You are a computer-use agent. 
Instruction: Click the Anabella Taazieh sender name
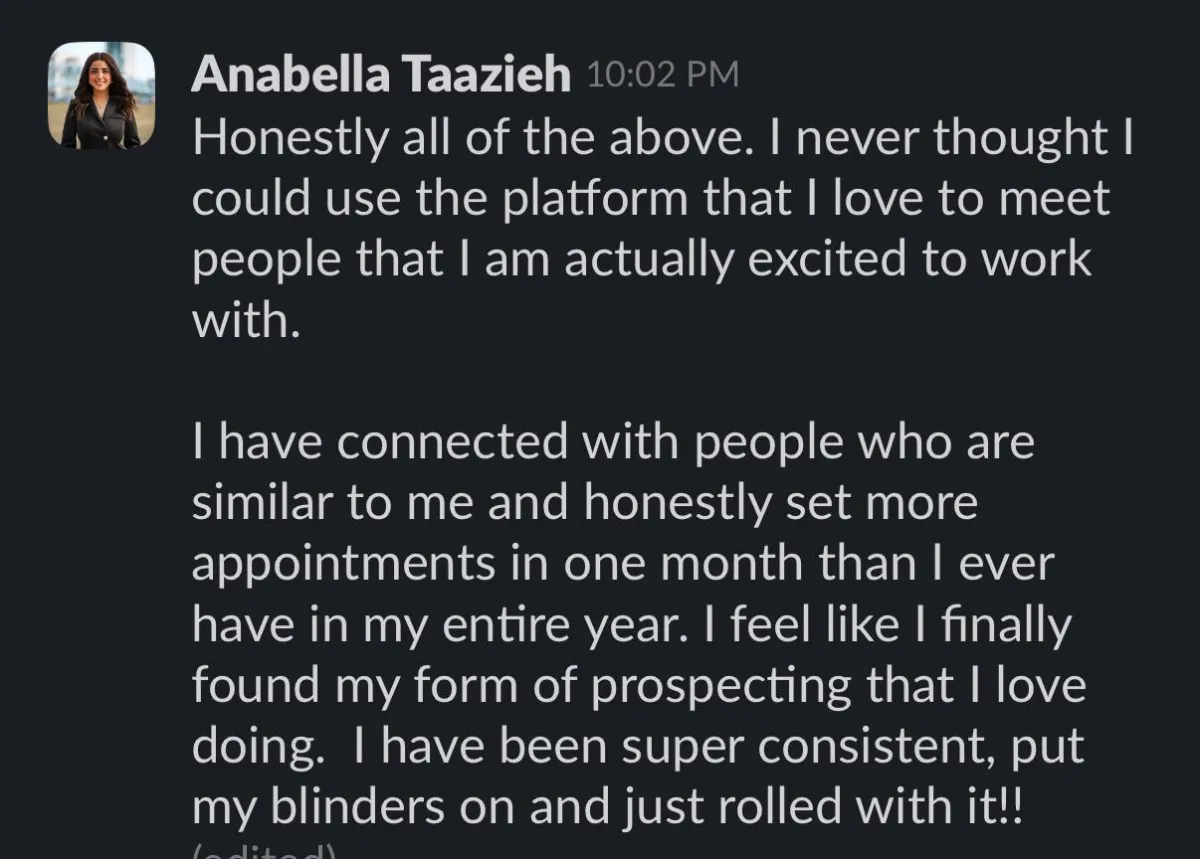pos(380,76)
